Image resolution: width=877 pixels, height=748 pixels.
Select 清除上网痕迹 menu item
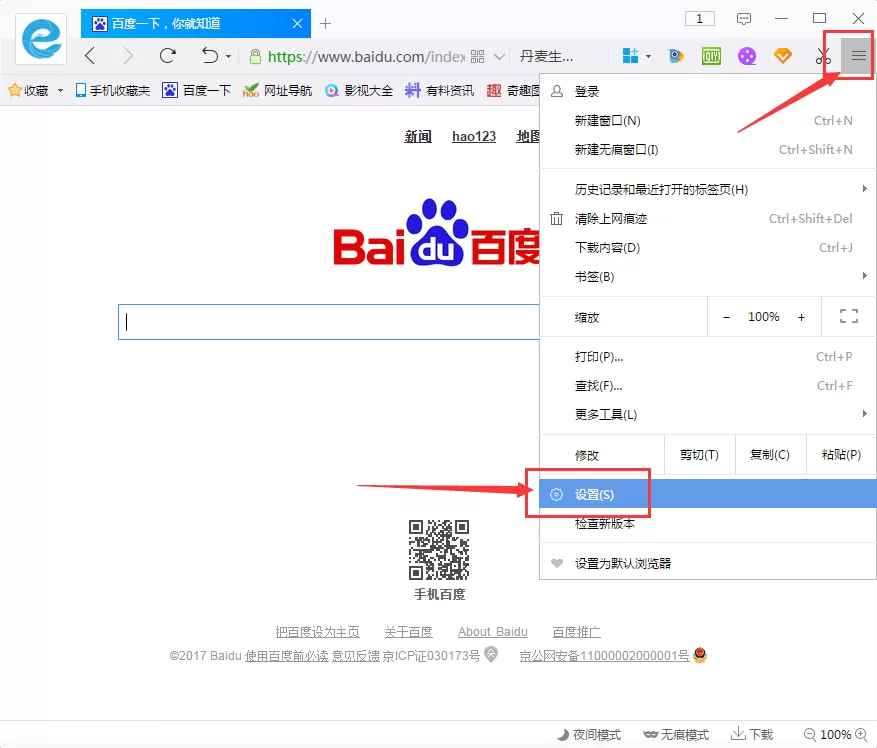coord(707,218)
